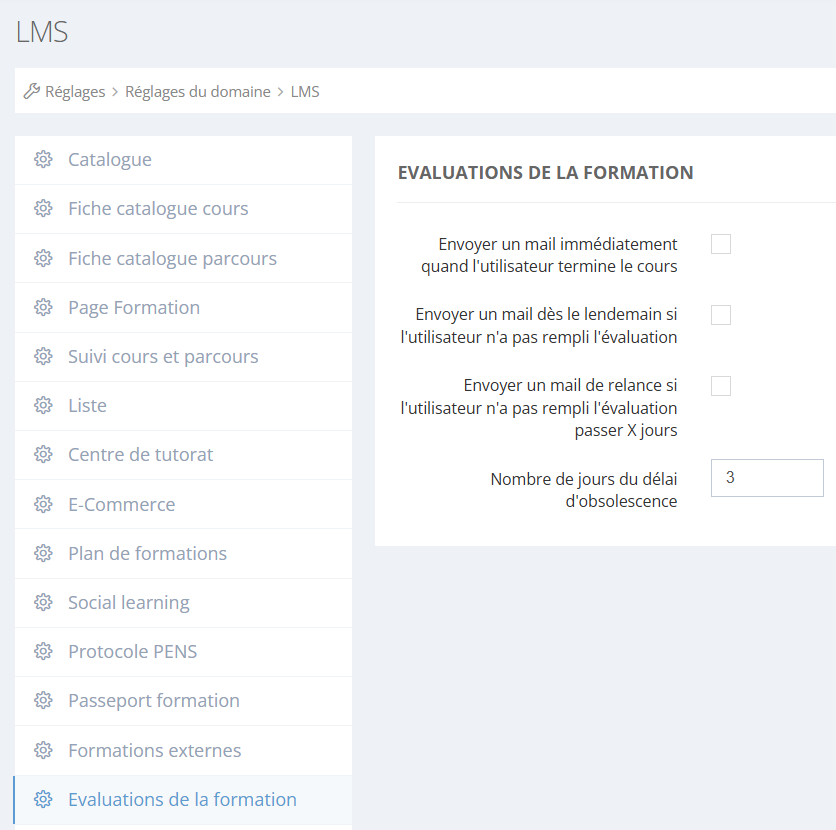
Task: Click the gear icon beside Catalogue
Action: 43,160
